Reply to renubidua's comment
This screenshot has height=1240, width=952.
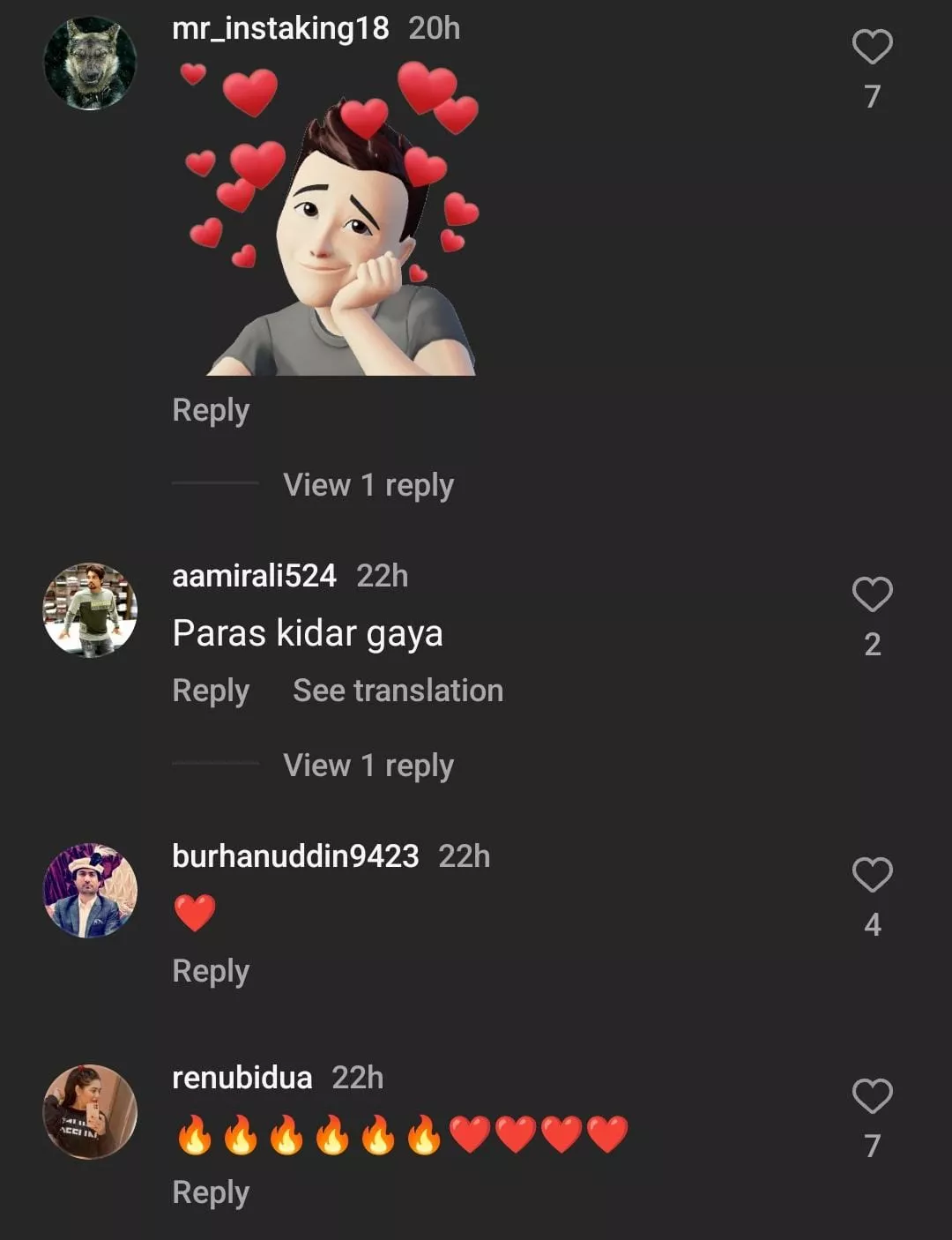(x=211, y=1193)
